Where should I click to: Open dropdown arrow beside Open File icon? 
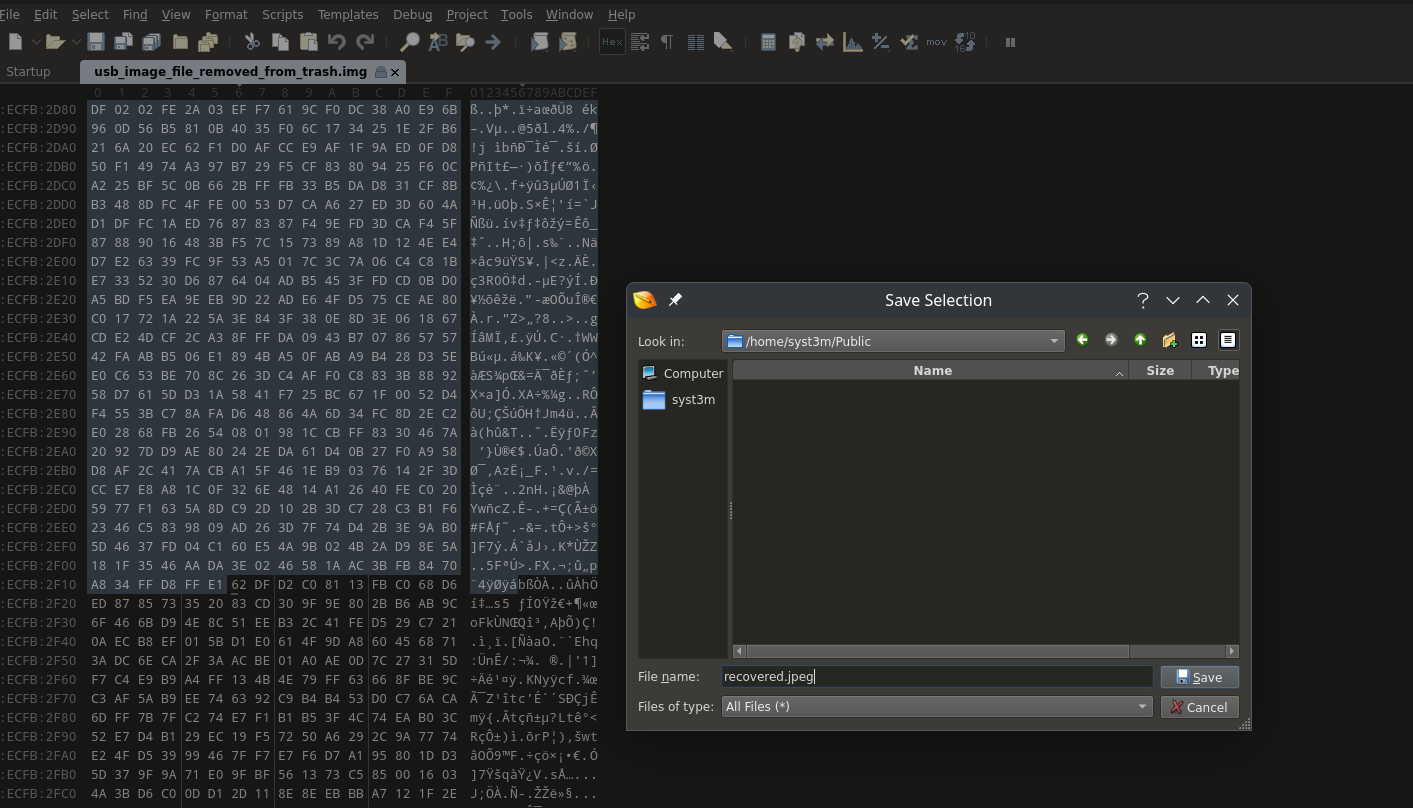pyautogui.click(x=76, y=42)
